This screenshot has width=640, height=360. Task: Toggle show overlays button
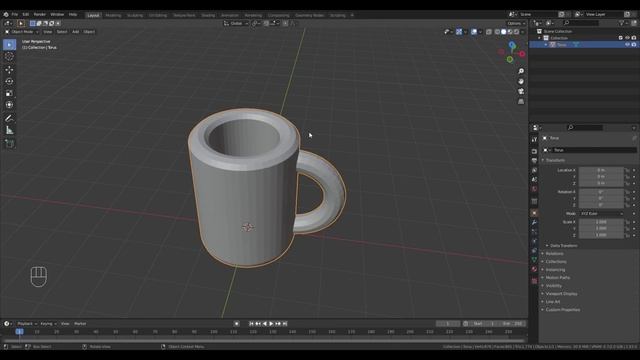click(473, 32)
